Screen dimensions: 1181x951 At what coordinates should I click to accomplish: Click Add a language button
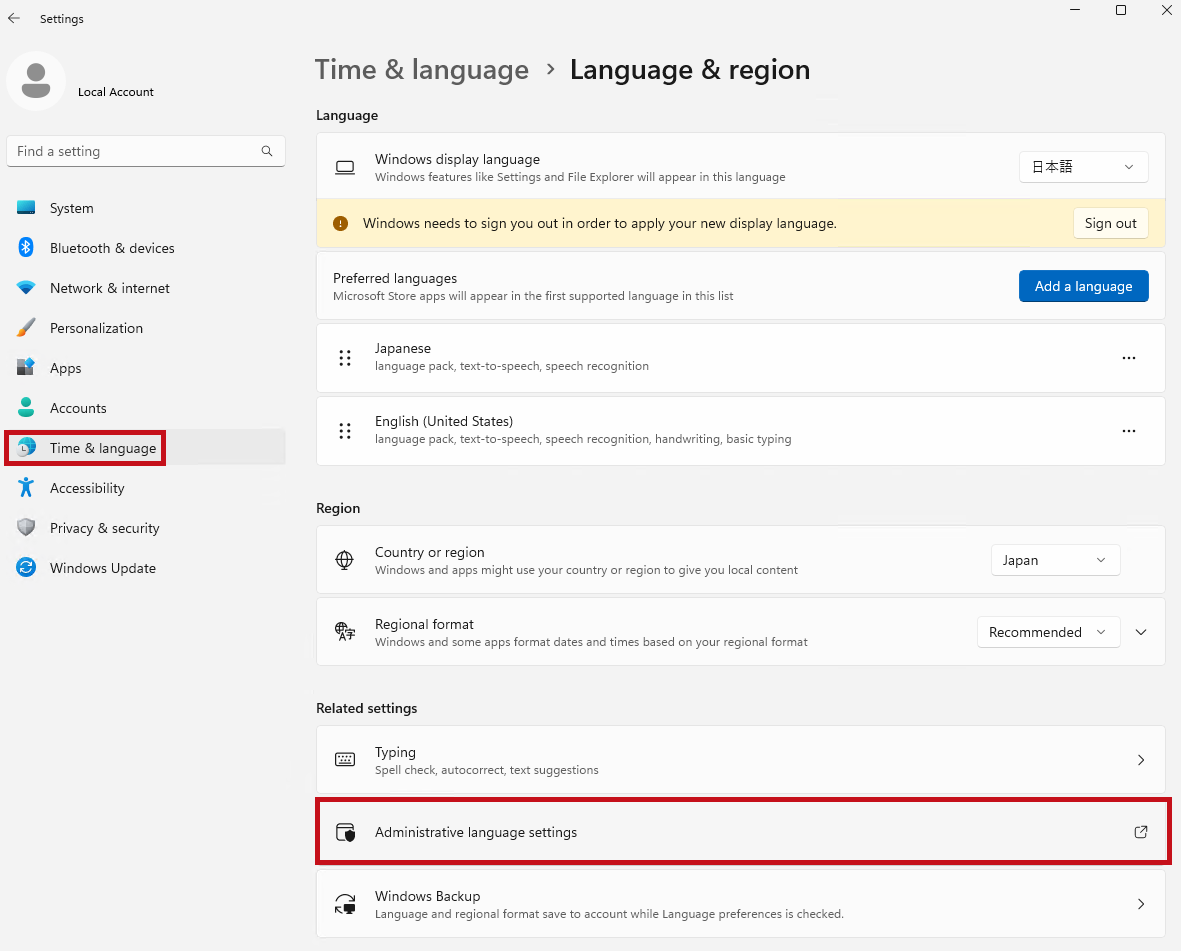tap(1083, 286)
